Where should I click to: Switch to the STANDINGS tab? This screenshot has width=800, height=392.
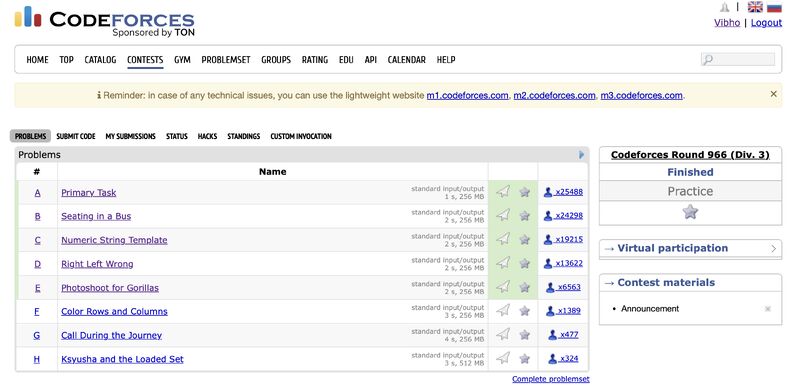point(243,136)
